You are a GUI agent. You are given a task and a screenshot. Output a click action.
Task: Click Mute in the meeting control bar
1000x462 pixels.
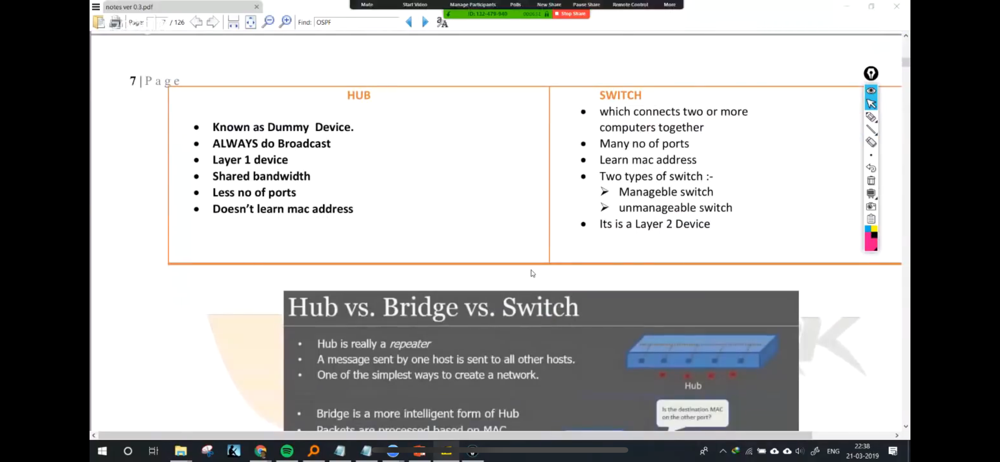(x=367, y=4)
